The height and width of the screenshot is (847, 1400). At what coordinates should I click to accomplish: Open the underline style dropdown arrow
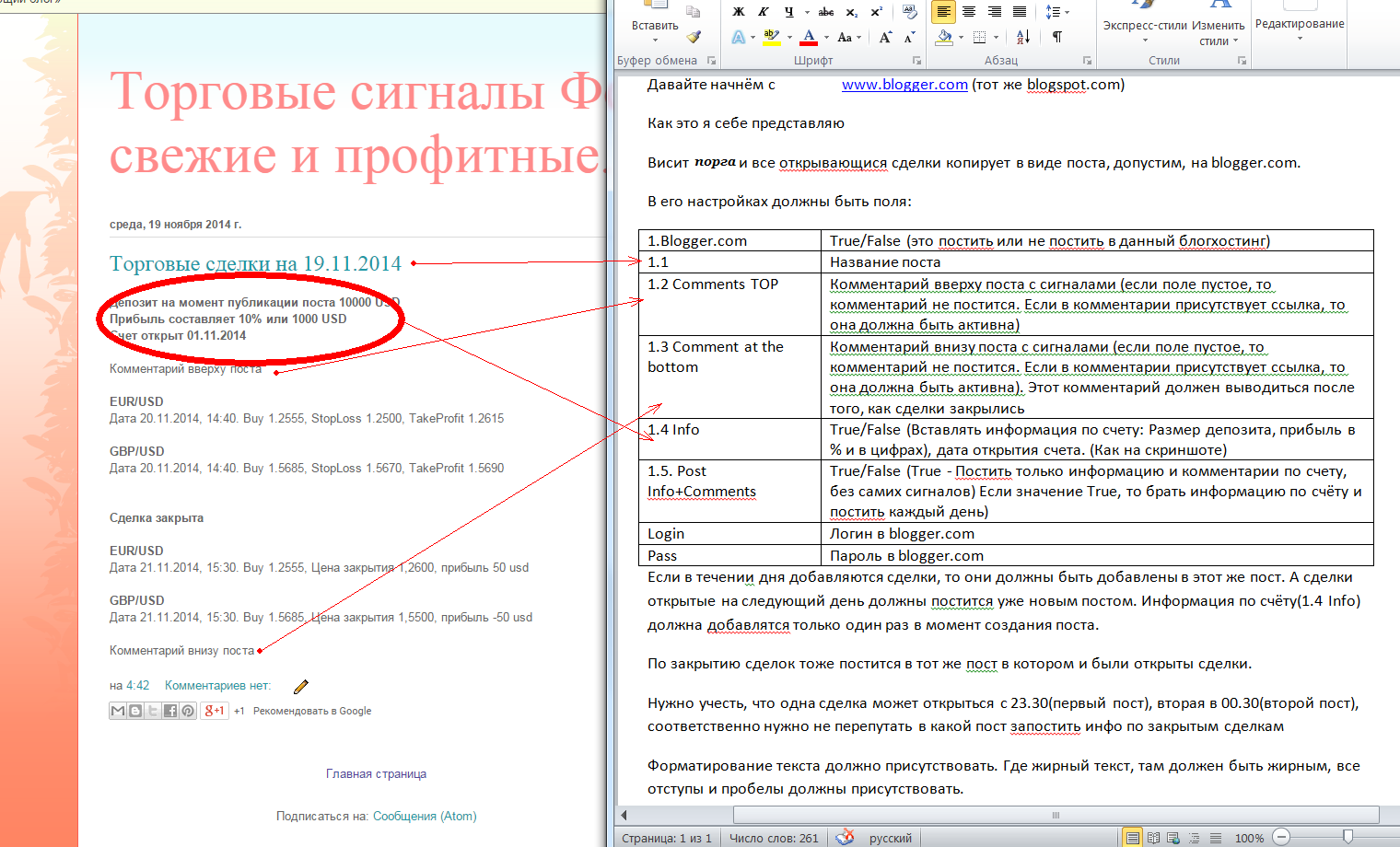tap(807, 12)
